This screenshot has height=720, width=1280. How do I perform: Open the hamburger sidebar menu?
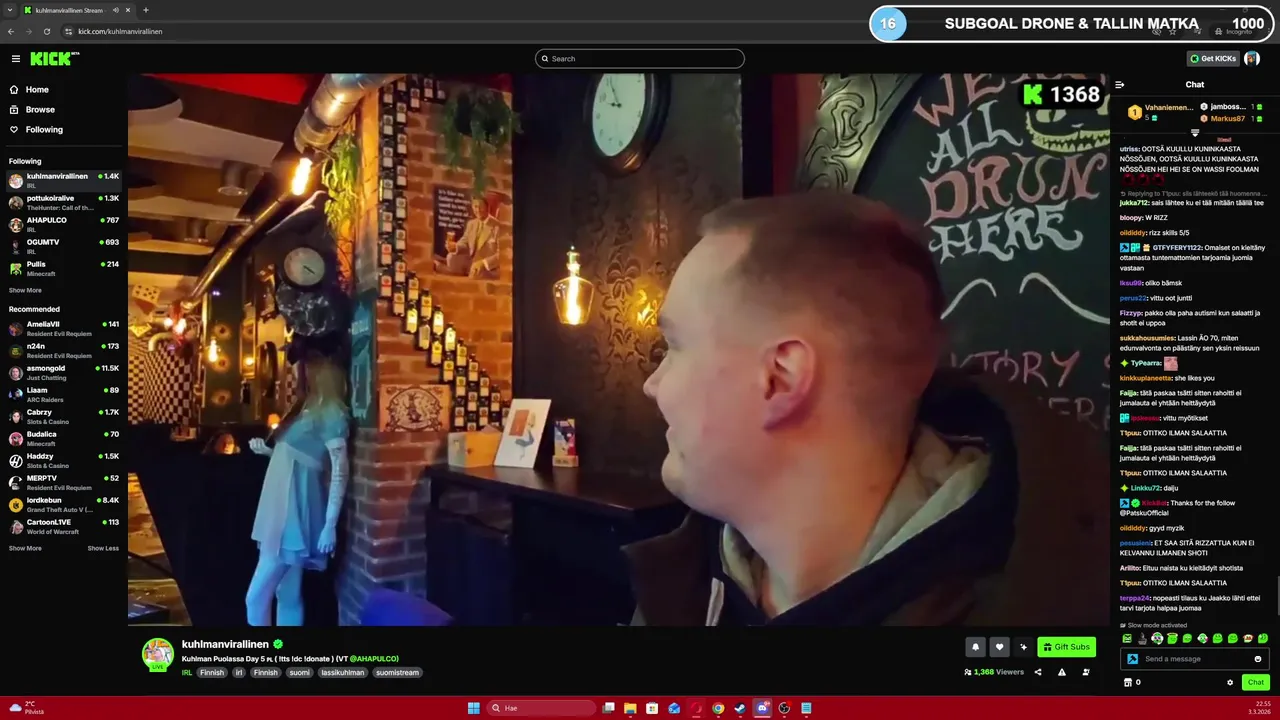pyautogui.click(x=15, y=59)
